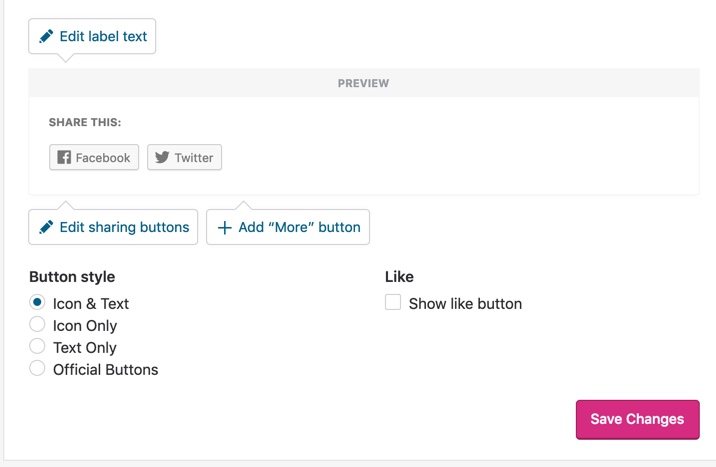Click the SHARE THIS: label text
This screenshot has height=467, width=716.
pos(85,122)
